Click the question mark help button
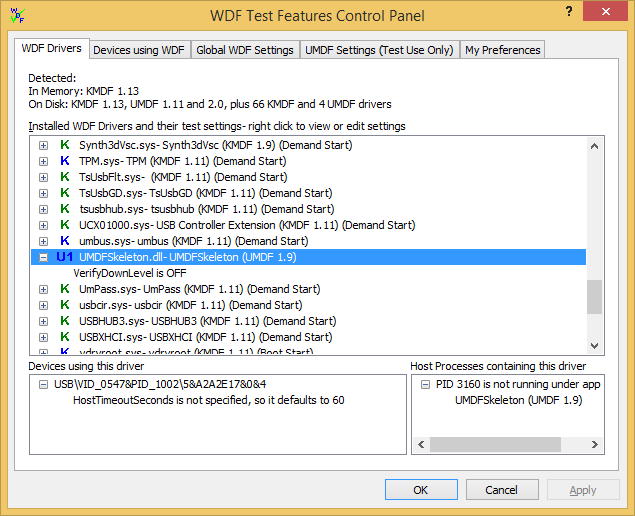 tap(569, 11)
